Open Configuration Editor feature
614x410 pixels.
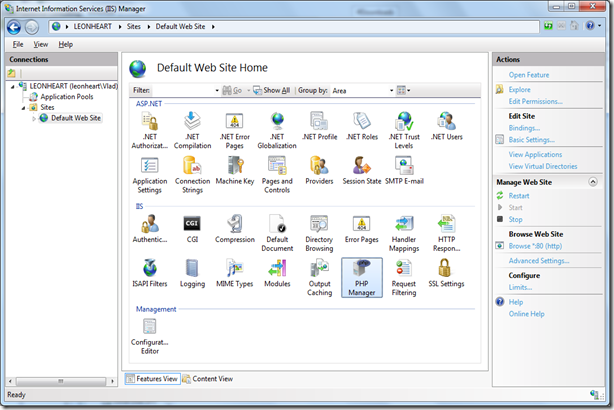tap(150, 336)
